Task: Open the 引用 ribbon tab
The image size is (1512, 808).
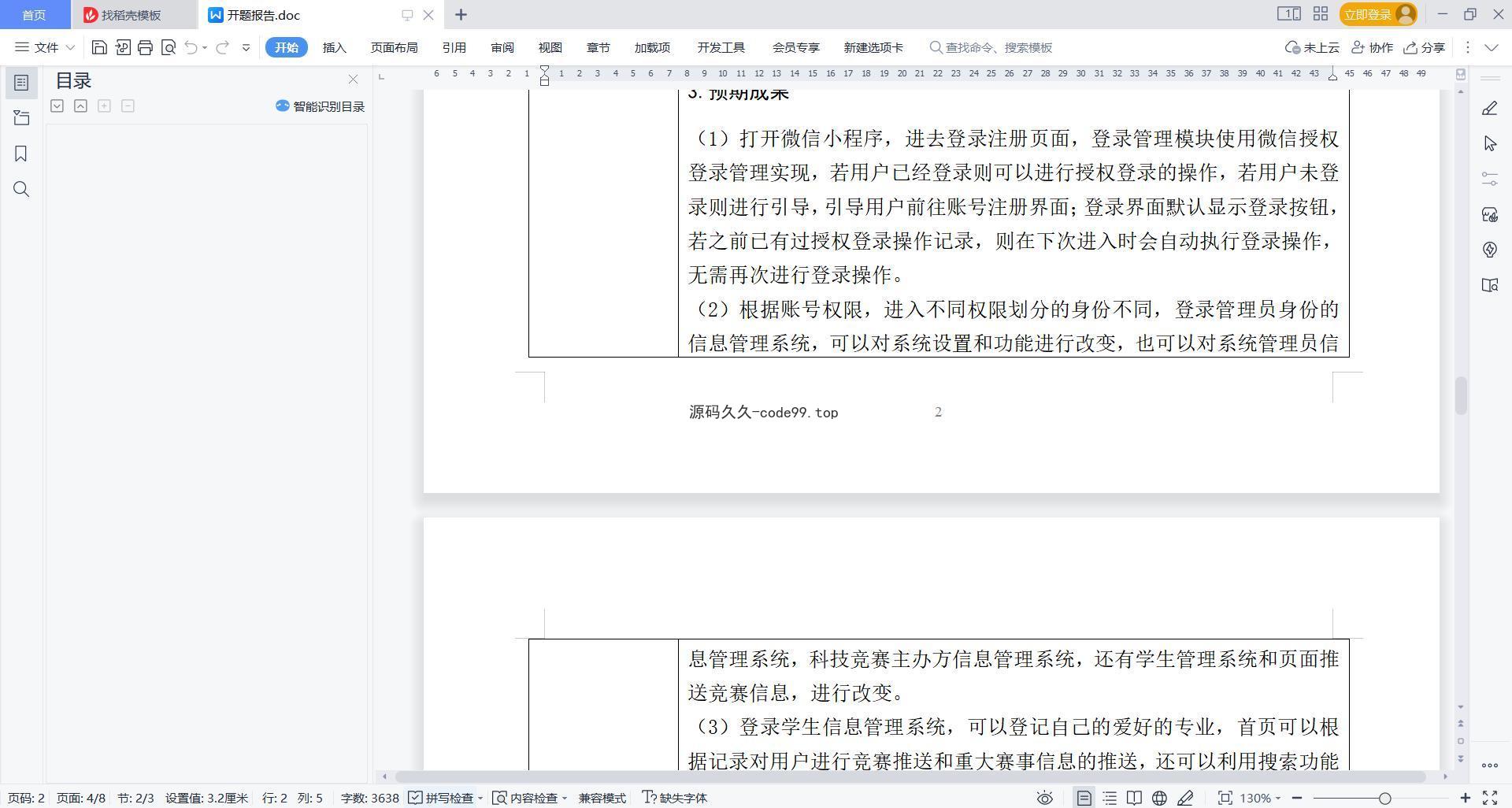Action: point(454,47)
